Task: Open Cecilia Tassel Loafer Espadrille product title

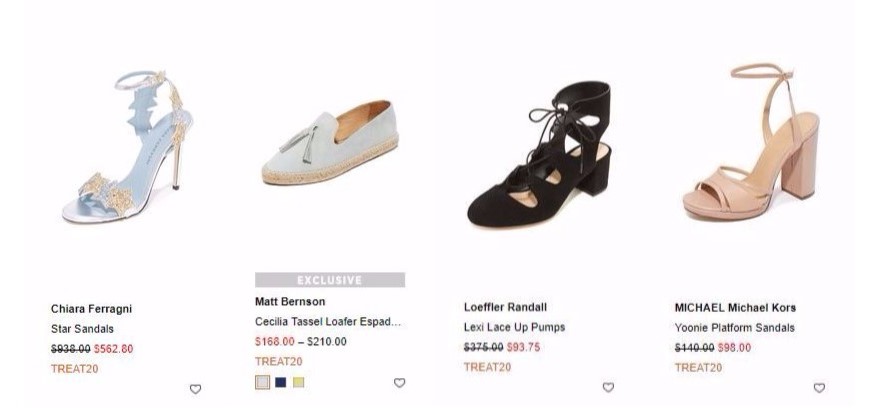Action: click(x=327, y=322)
